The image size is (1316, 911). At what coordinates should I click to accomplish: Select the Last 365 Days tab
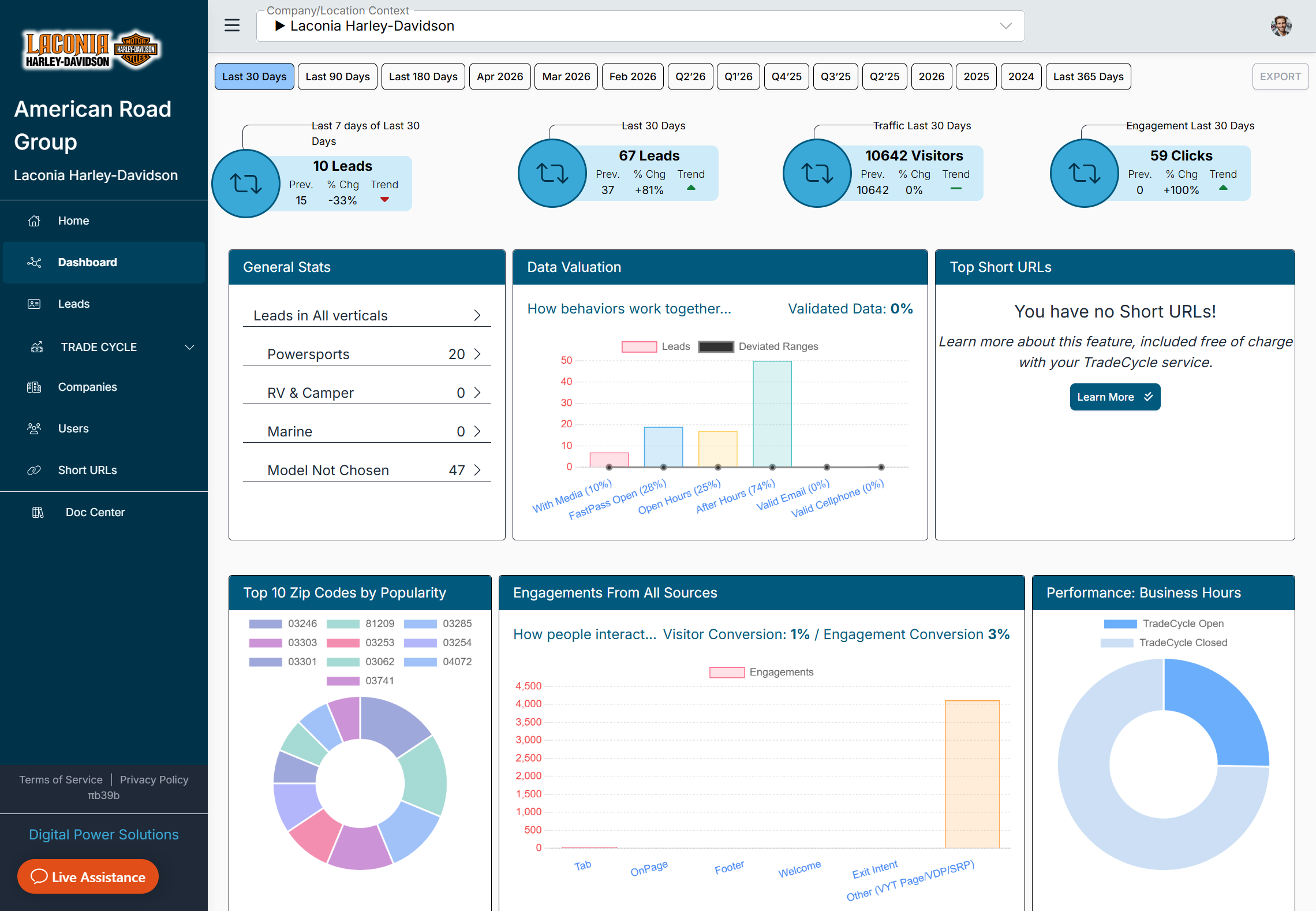point(1088,76)
